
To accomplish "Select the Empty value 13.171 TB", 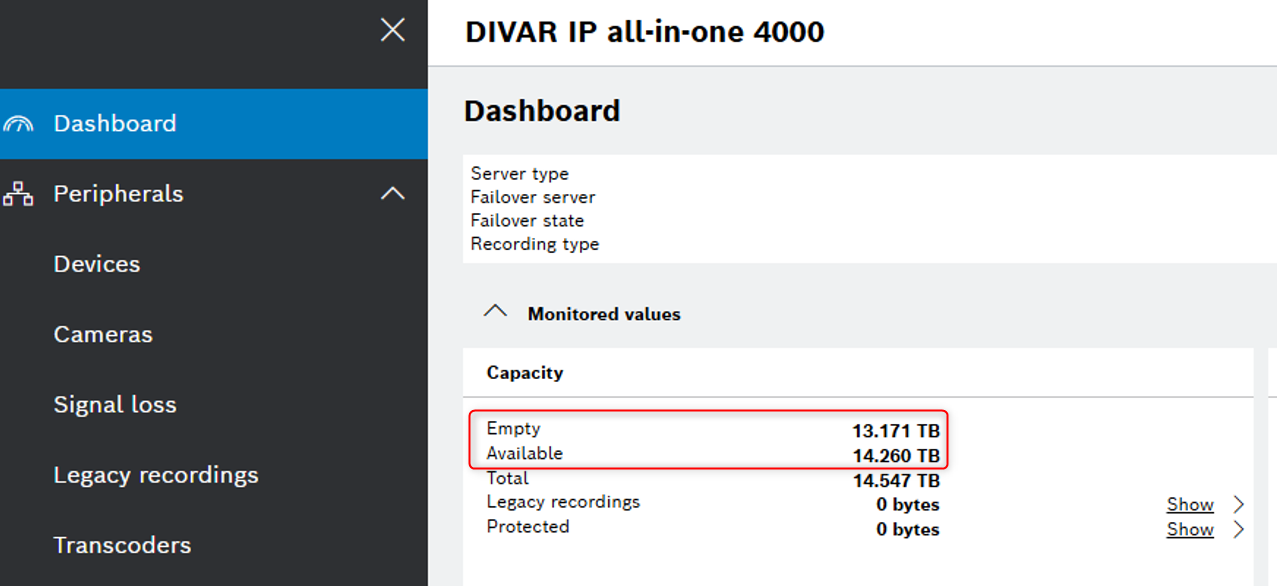I will [896, 431].
